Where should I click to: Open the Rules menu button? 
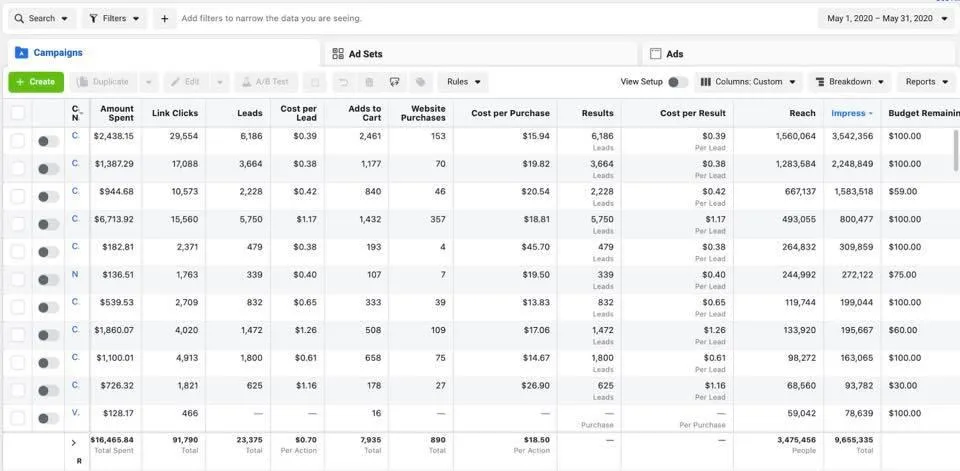[463, 82]
